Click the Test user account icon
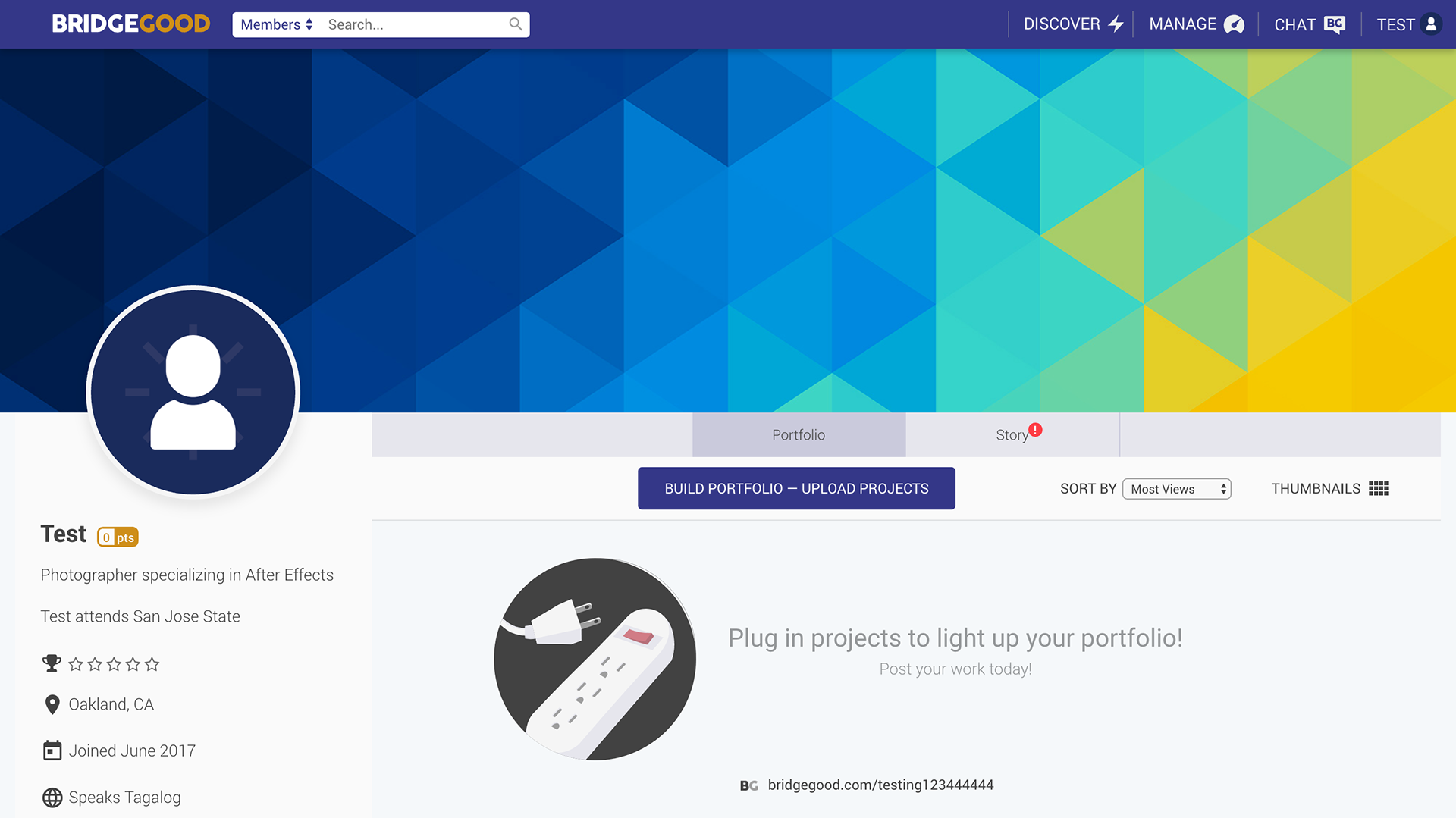 click(1431, 24)
